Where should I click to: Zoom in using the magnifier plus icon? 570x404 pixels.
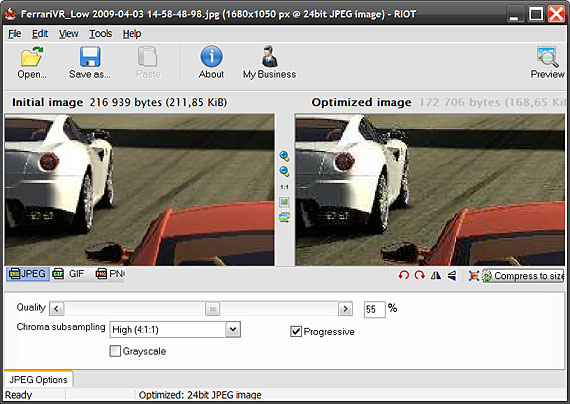284,156
